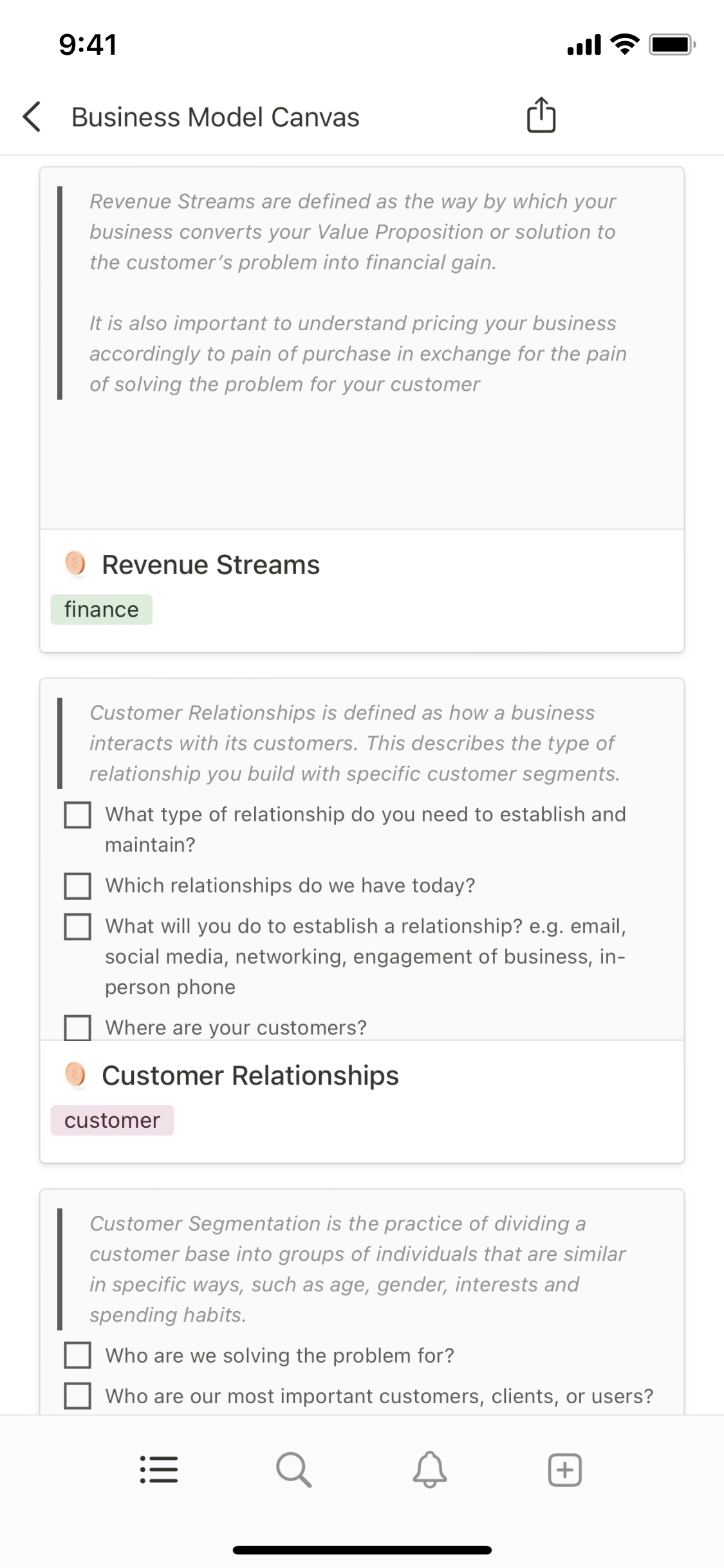The width and height of the screenshot is (724, 1568).
Task: Open the Revenue Streams card title
Action: 210,565
